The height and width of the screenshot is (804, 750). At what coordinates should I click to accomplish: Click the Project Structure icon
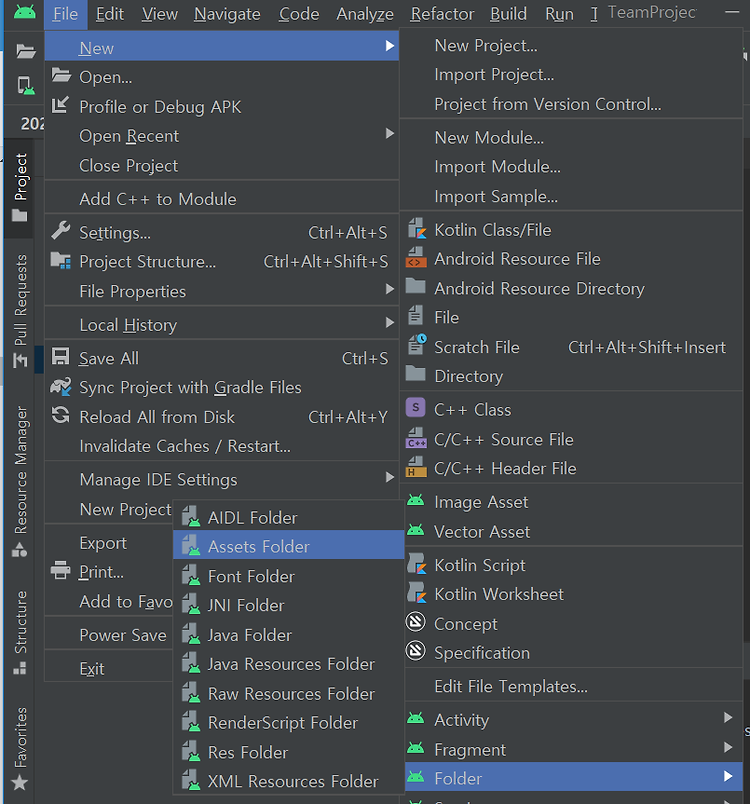pos(60,260)
